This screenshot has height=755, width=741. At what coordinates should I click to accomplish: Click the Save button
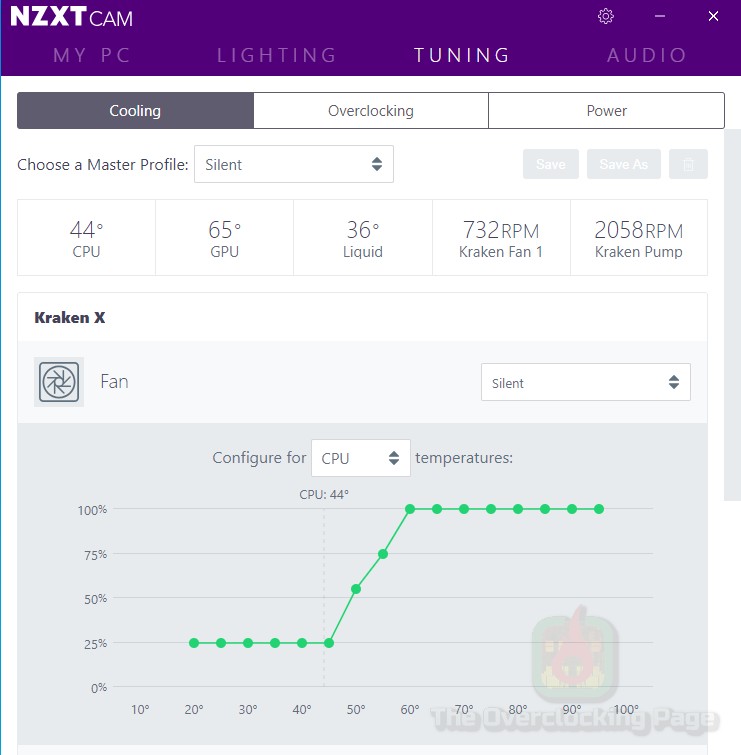coord(550,164)
